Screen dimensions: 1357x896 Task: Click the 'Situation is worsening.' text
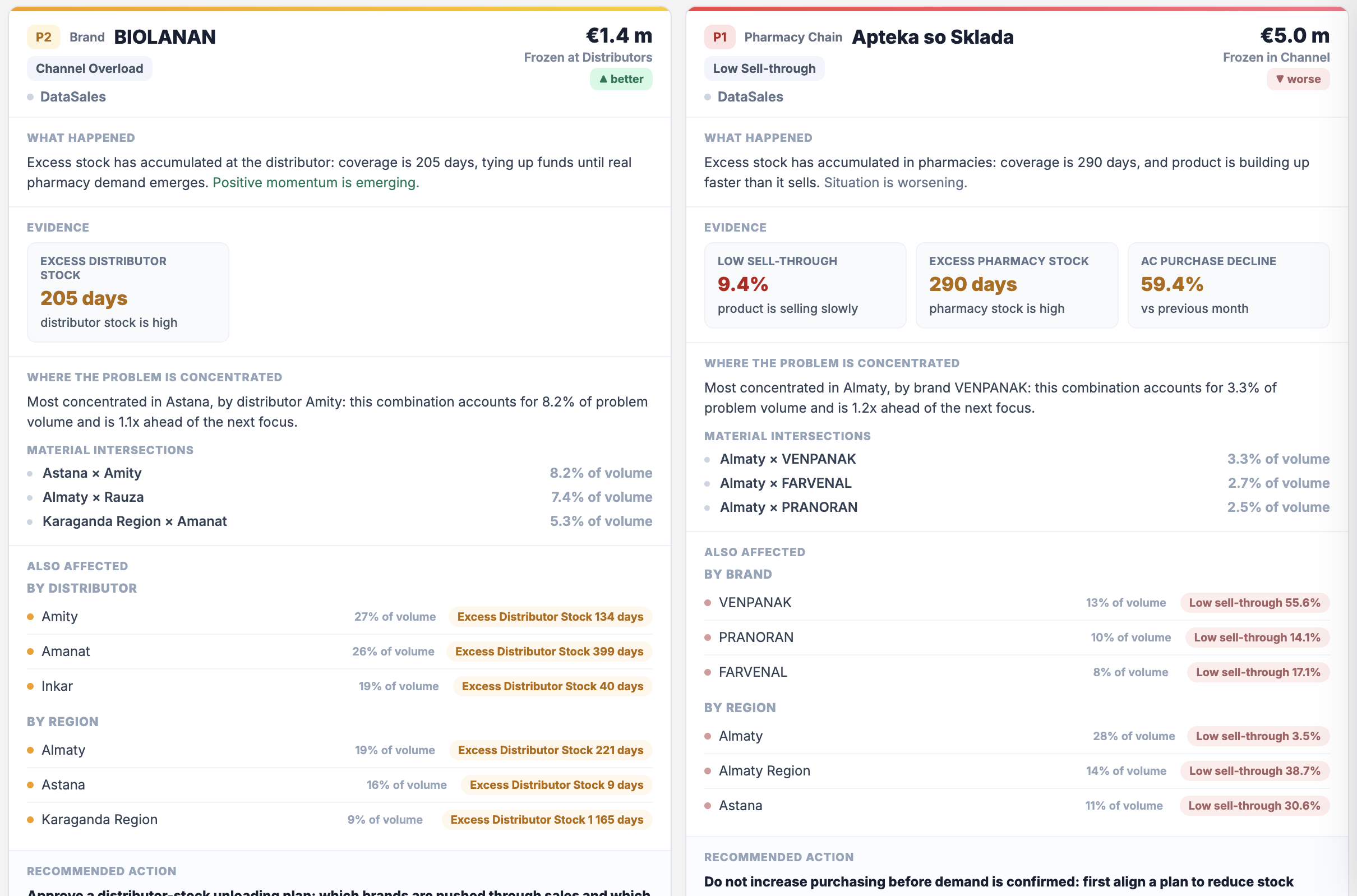pos(896,183)
